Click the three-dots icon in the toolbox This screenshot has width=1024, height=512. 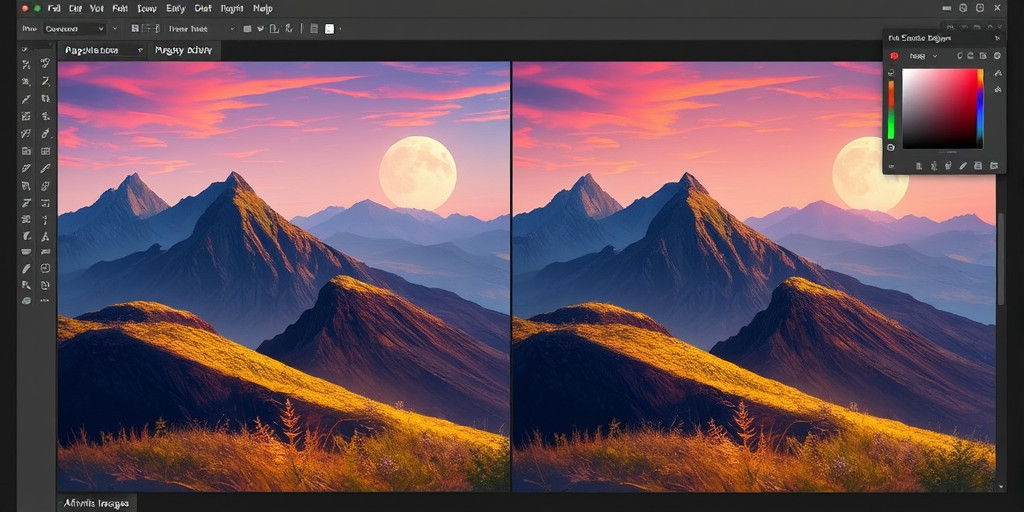[x=45, y=300]
